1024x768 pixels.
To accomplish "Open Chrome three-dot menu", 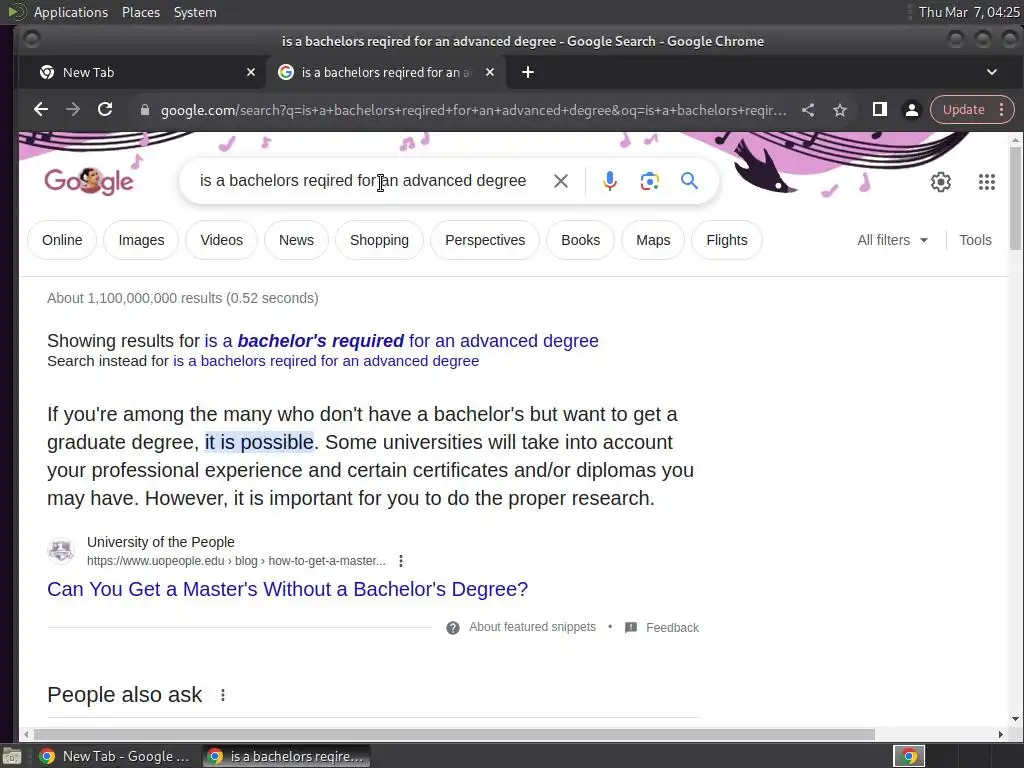I will [x=1002, y=110].
